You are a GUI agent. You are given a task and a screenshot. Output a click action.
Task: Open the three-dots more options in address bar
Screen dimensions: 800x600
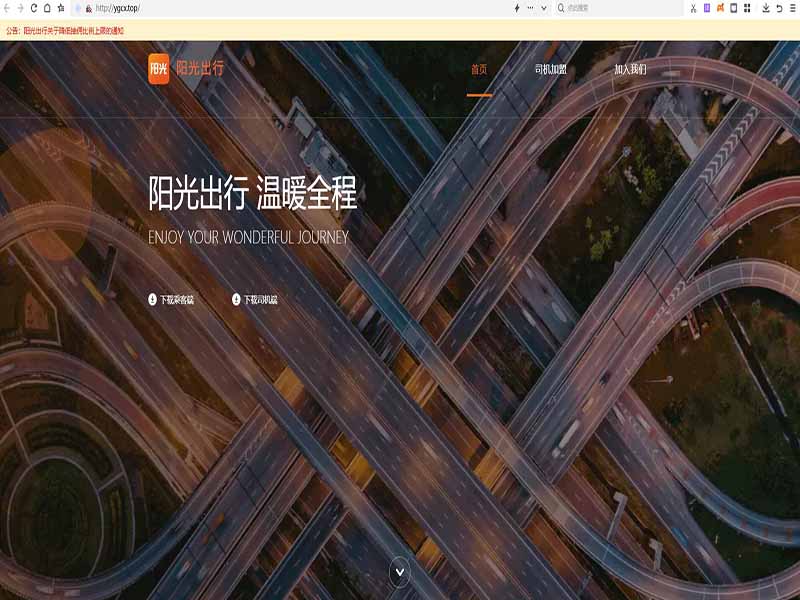(530, 8)
